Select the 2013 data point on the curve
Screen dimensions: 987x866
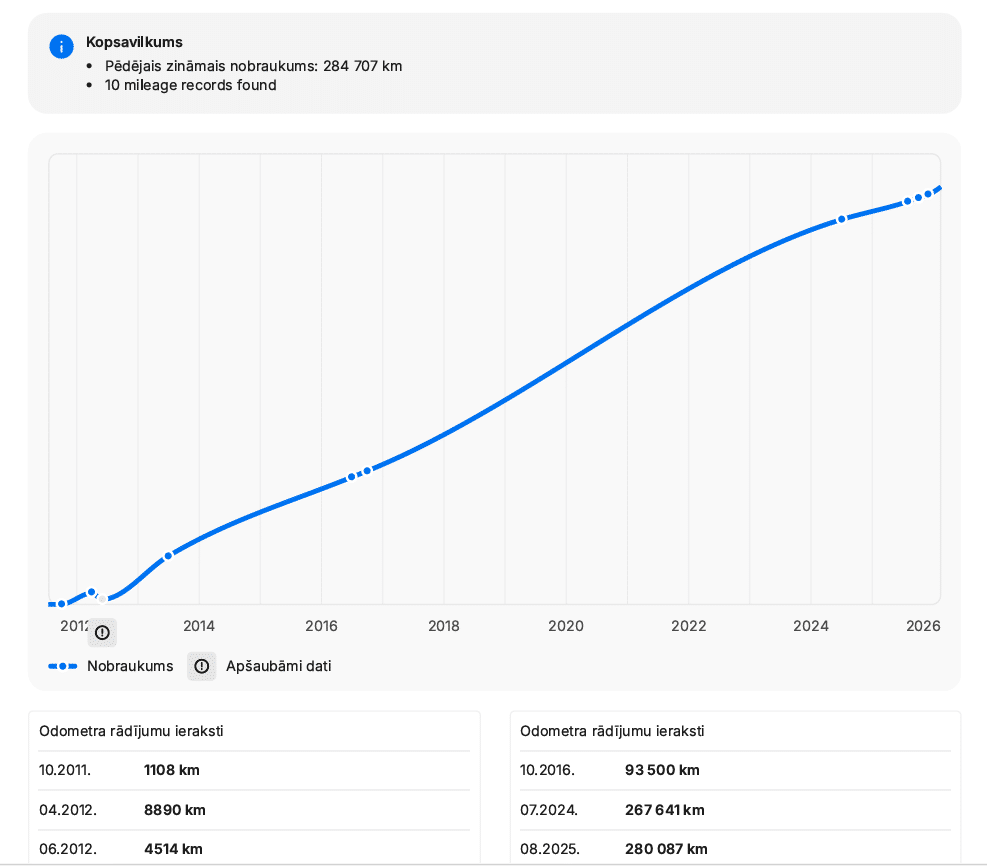pyautogui.click(x=168, y=556)
